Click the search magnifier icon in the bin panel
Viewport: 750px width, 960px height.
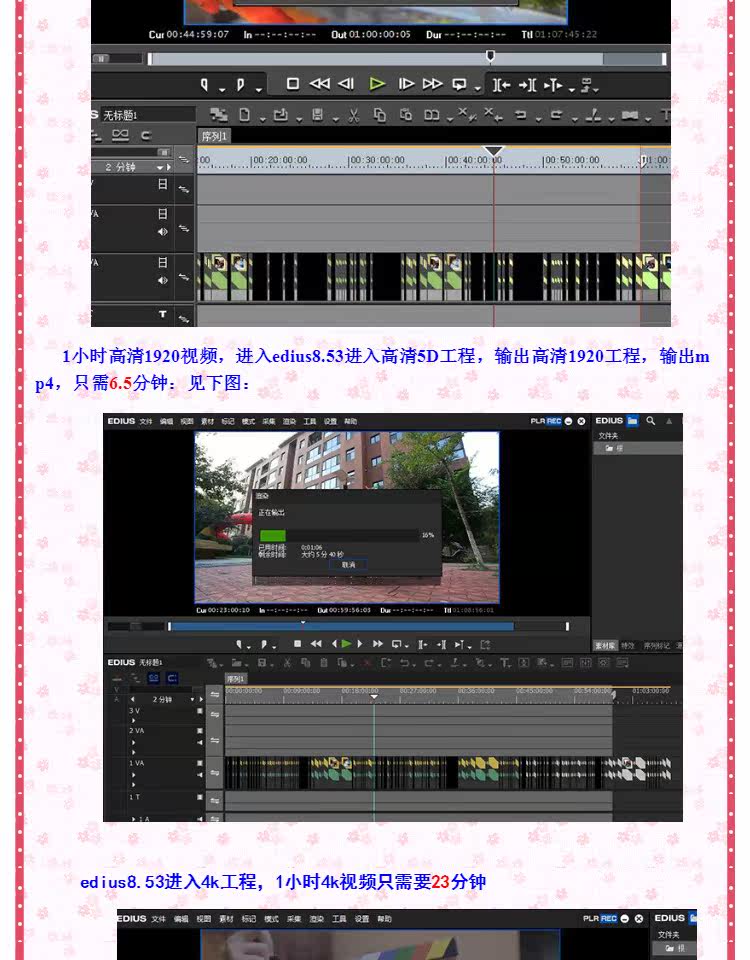coord(651,421)
